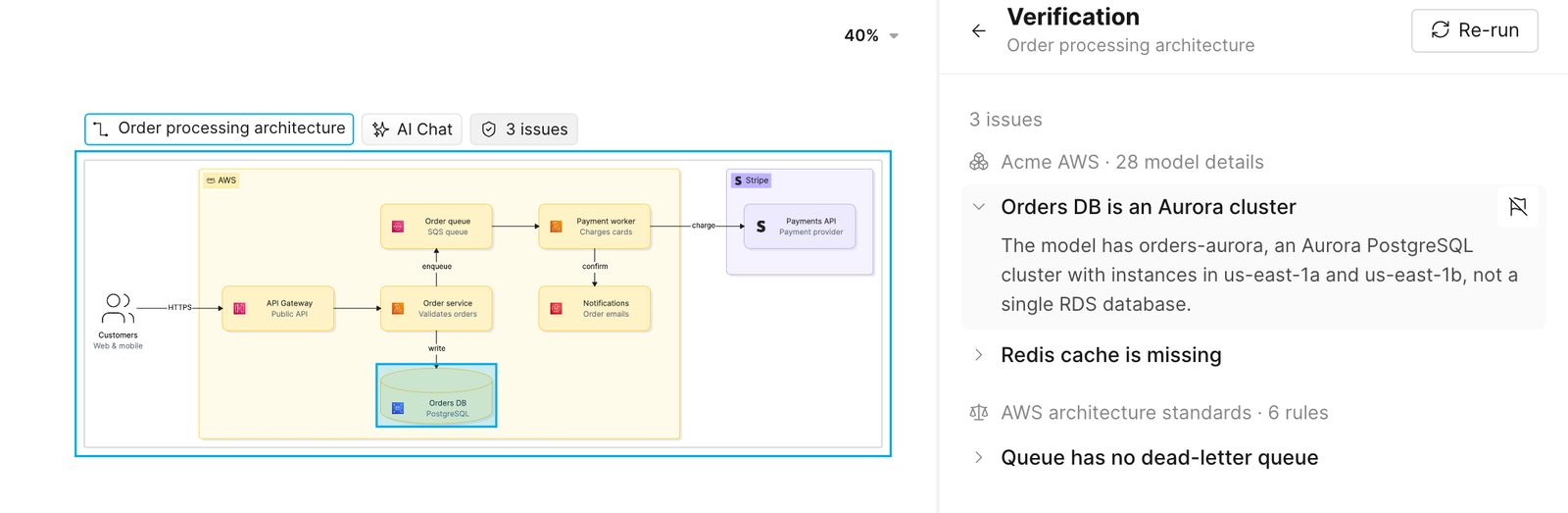
Task: Open the 3 issues tab
Action: click(x=524, y=129)
